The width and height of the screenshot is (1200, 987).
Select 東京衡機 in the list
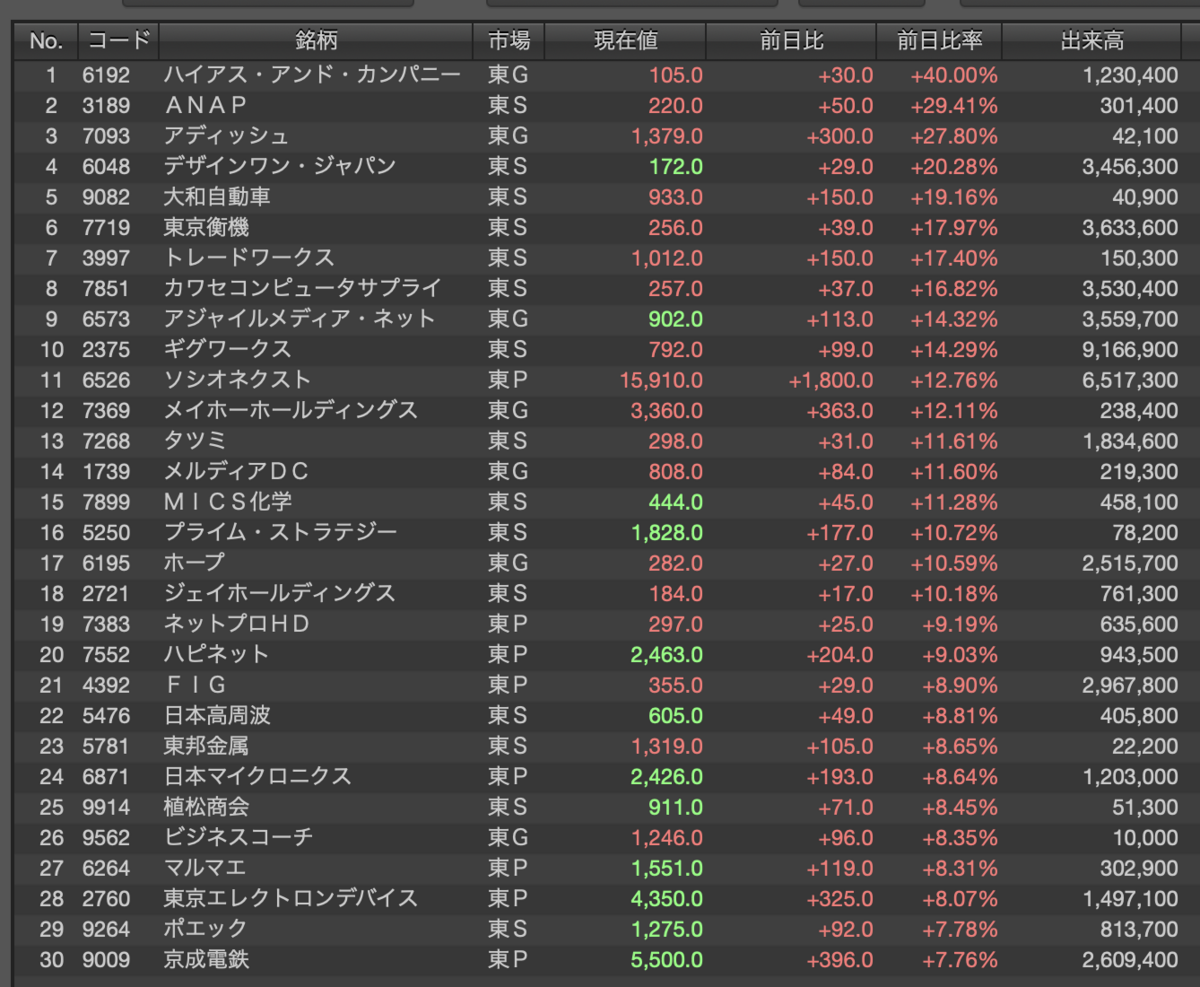pyautogui.click(x=205, y=227)
